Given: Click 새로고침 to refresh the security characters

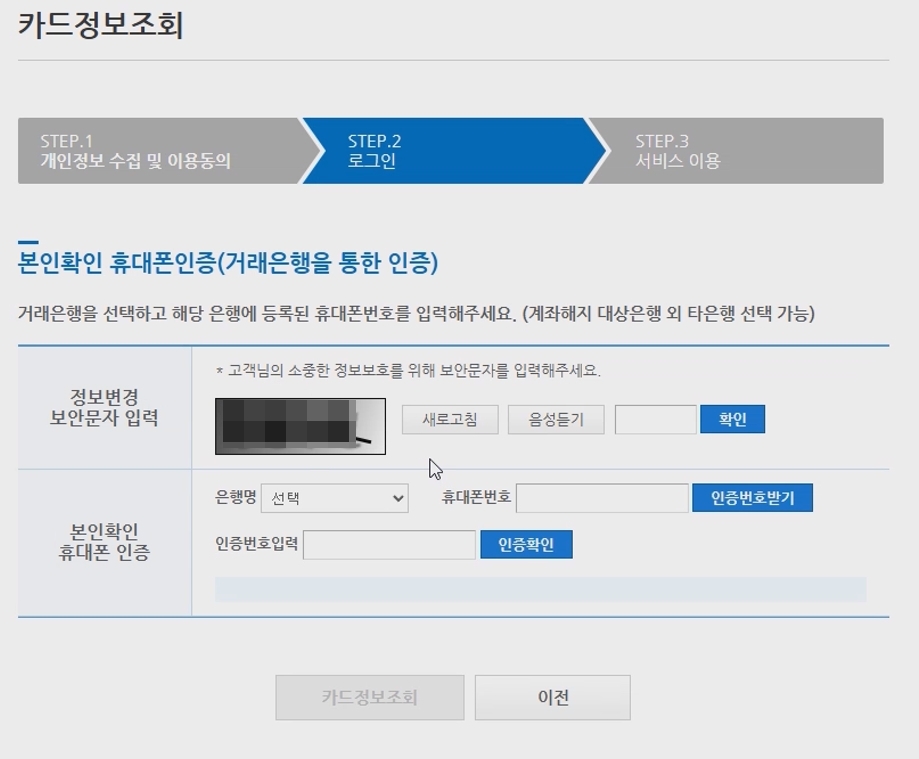Looking at the screenshot, I should 449,419.
